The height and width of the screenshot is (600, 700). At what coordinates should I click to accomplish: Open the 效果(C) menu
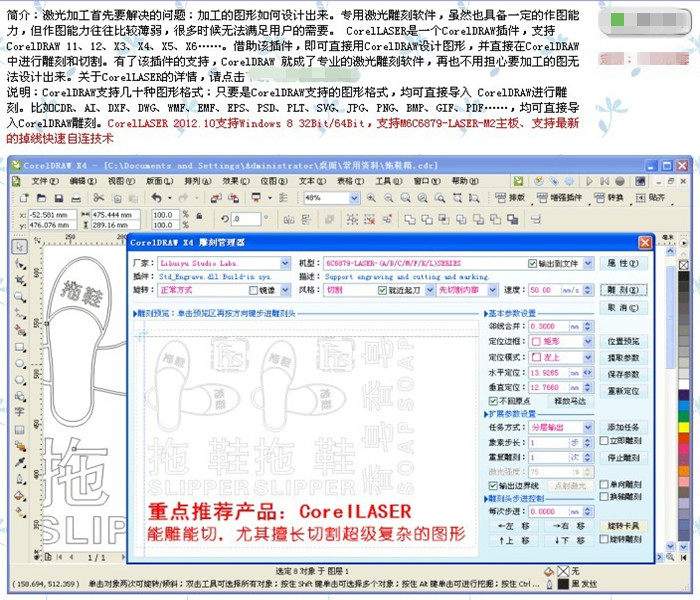coord(236,181)
